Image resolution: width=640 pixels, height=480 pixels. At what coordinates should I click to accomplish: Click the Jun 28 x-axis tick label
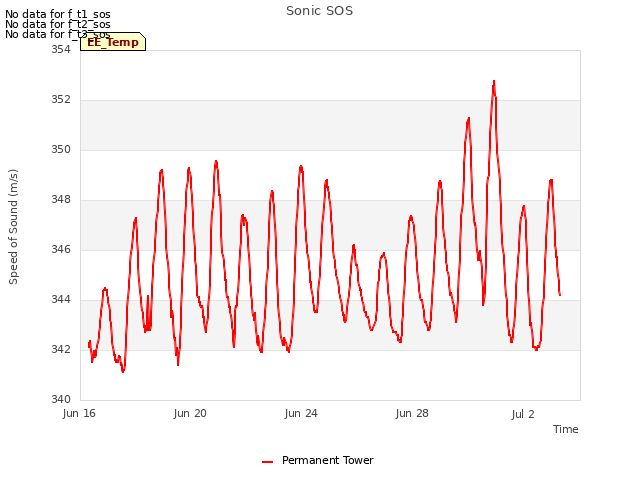coord(412,413)
